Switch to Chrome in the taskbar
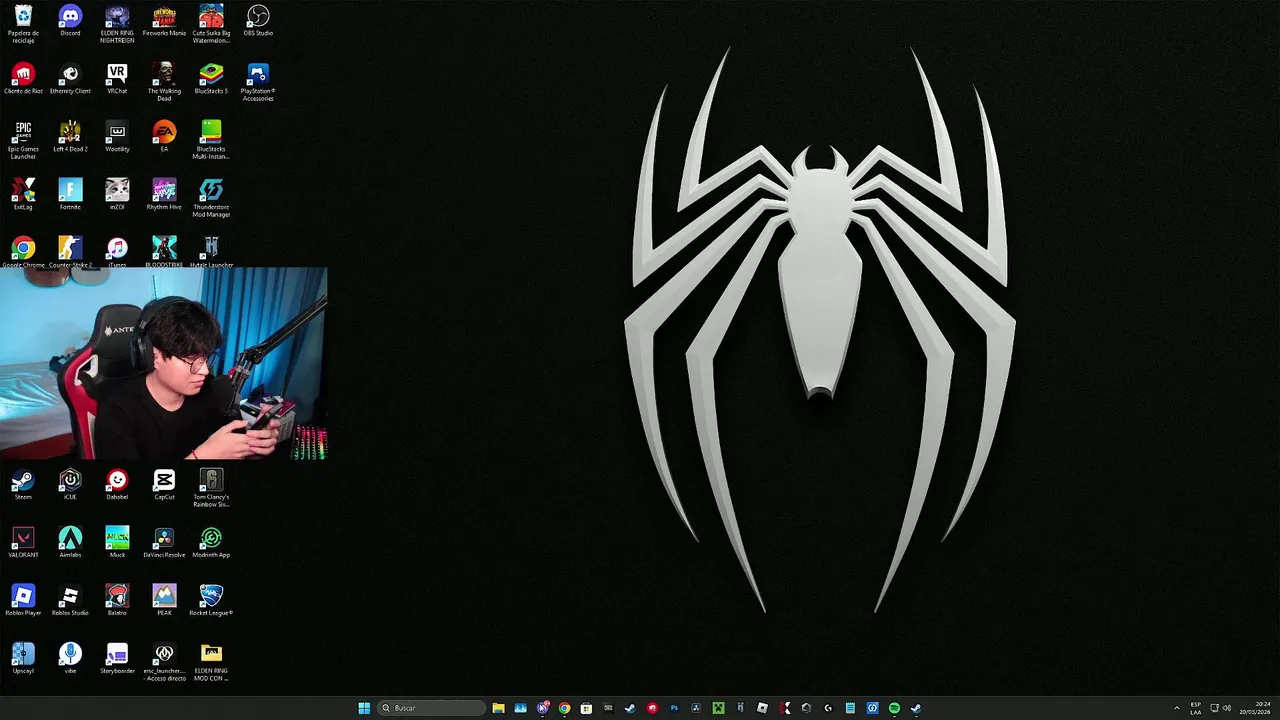 [564, 708]
